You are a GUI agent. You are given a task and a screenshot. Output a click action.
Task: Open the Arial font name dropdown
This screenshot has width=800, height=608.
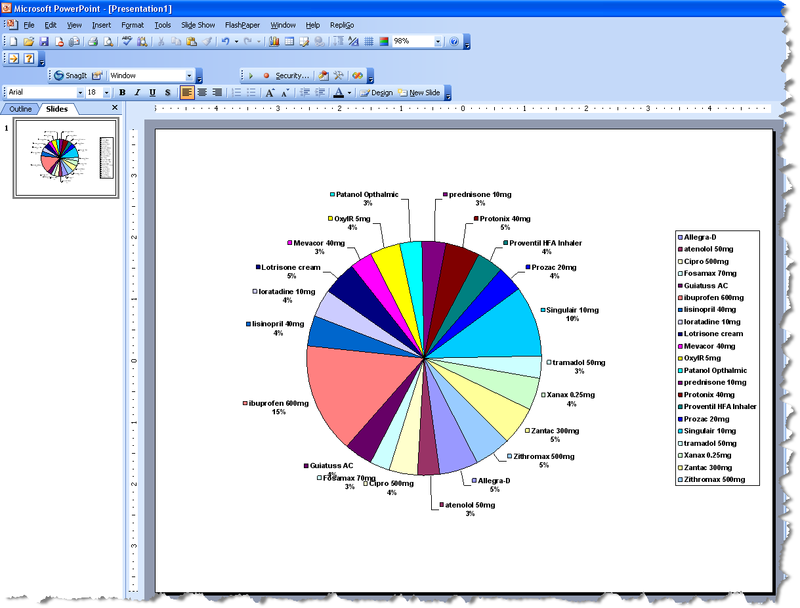80,92
